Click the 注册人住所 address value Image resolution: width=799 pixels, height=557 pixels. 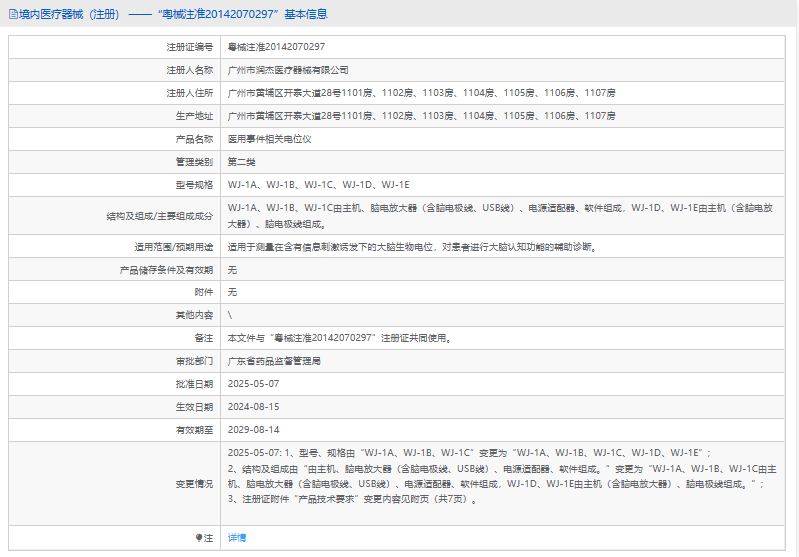coord(421,93)
